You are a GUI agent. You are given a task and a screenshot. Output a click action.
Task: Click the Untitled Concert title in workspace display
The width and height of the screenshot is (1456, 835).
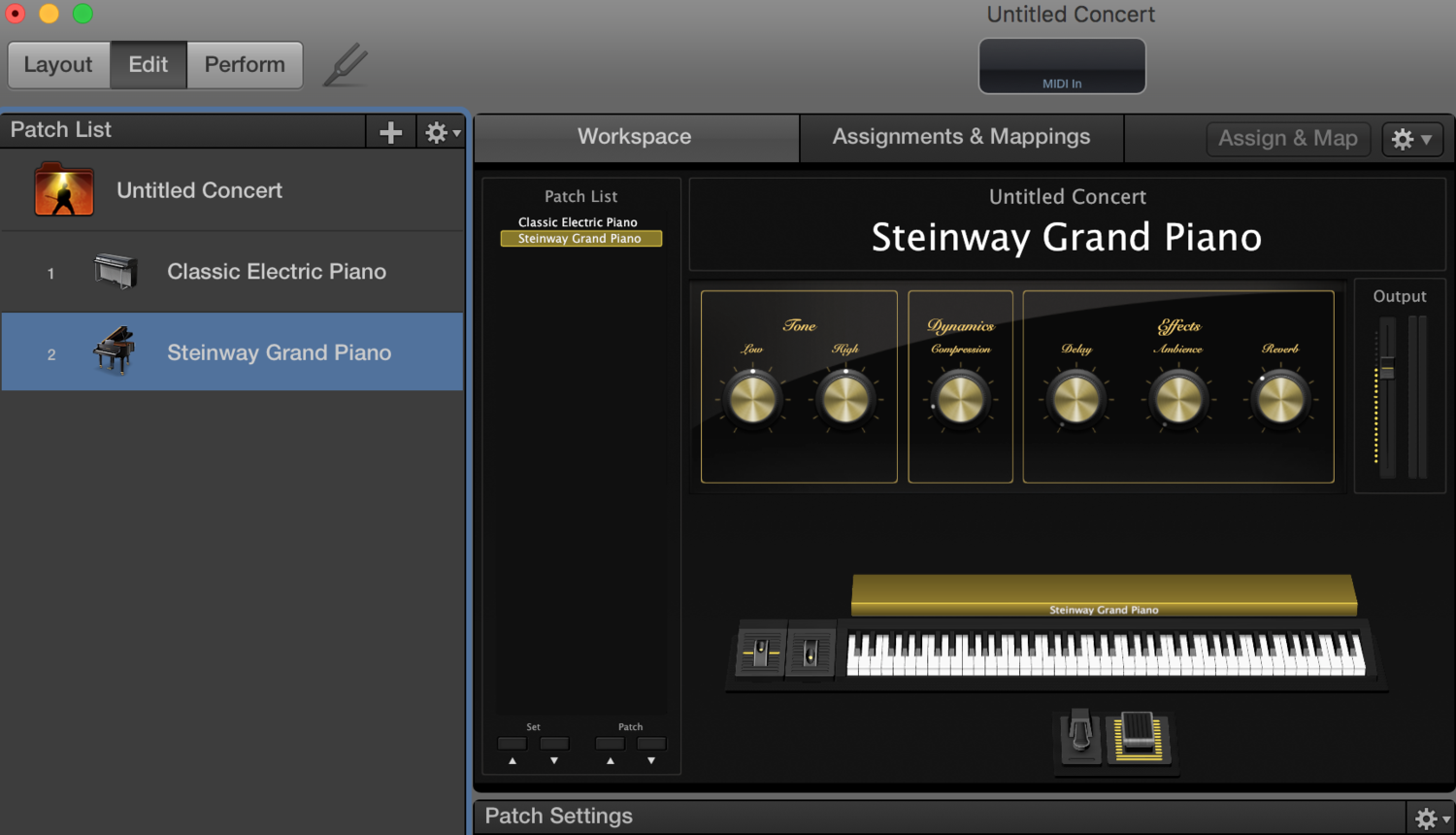click(x=1068, y=197)
